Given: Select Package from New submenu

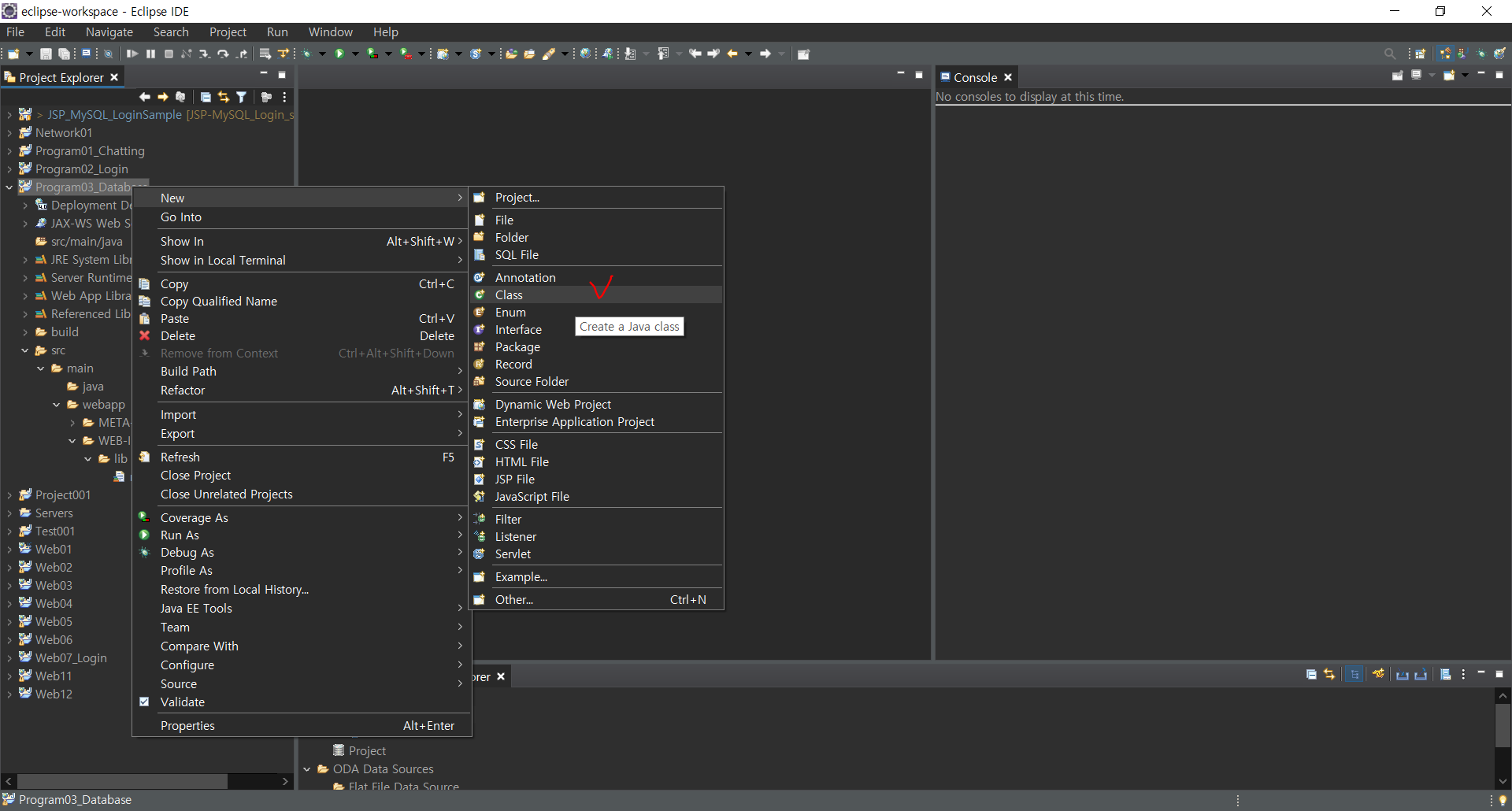Looking at the screenshot, I should point(596,346).
